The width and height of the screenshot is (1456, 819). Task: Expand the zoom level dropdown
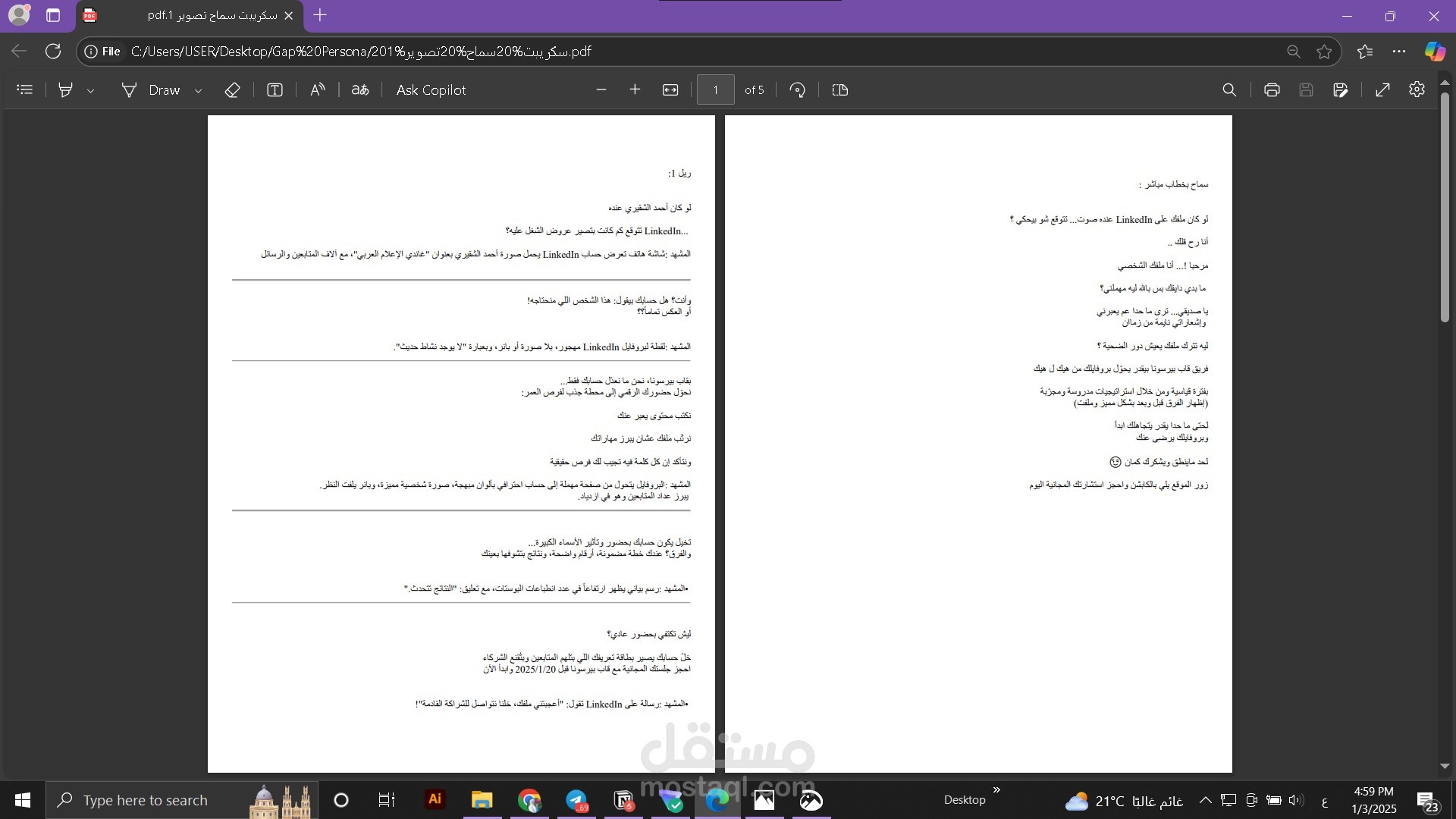(670, 90)
